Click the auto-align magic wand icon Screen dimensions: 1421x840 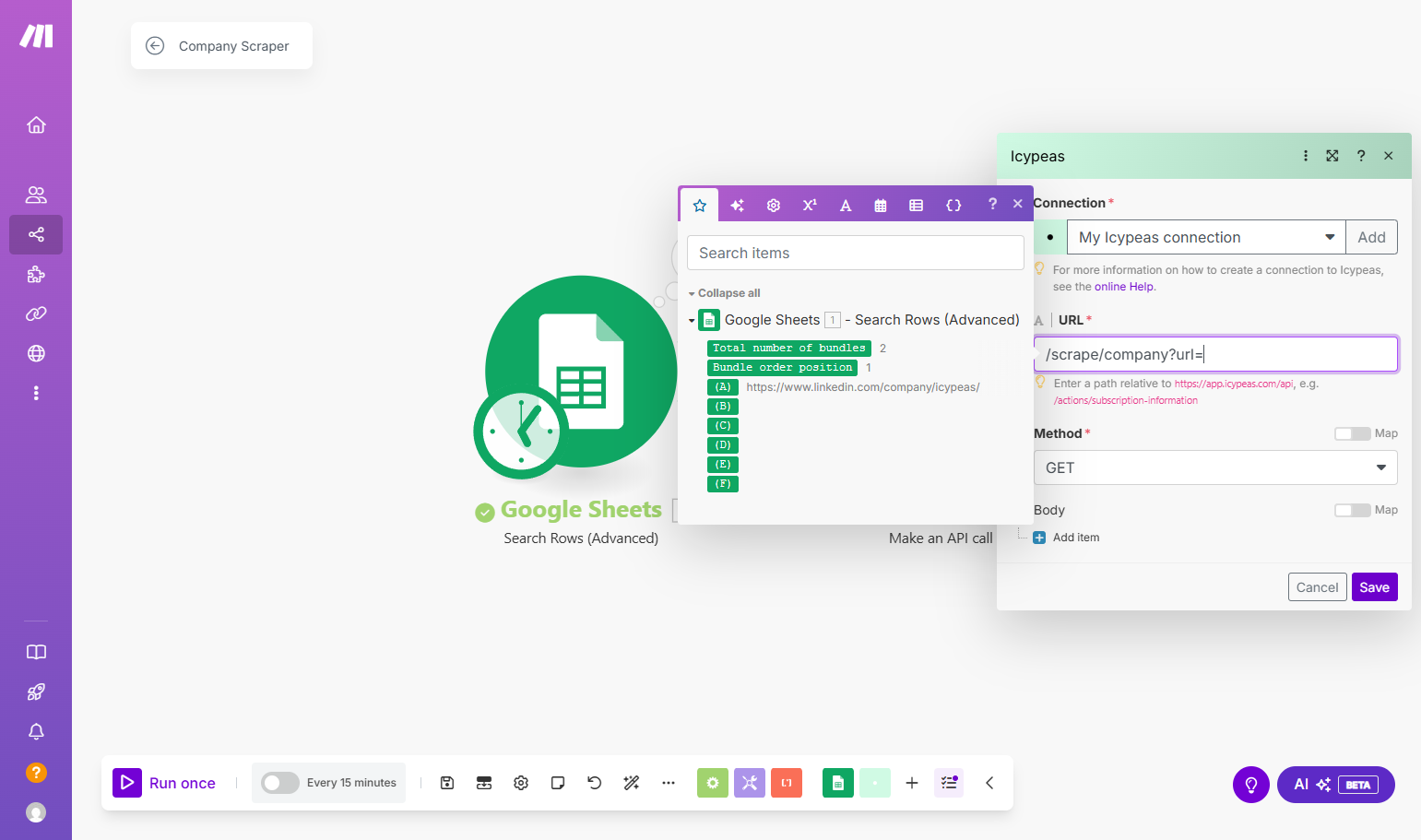point(632,783)
